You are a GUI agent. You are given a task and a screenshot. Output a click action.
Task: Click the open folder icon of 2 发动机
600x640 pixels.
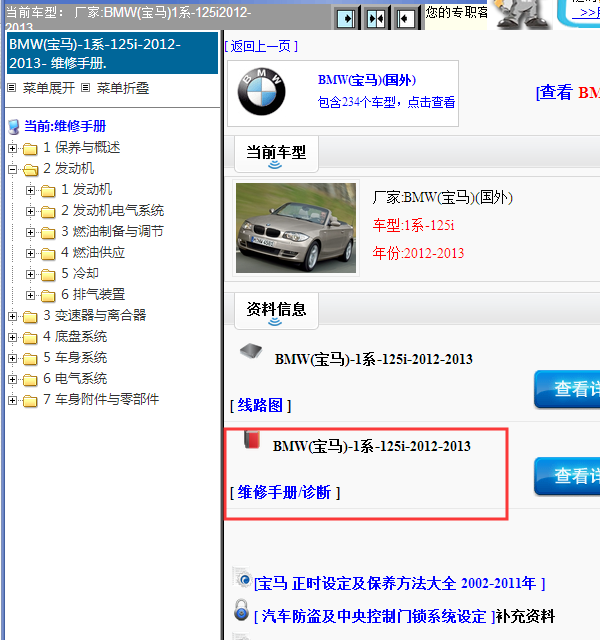coord(31,169)
